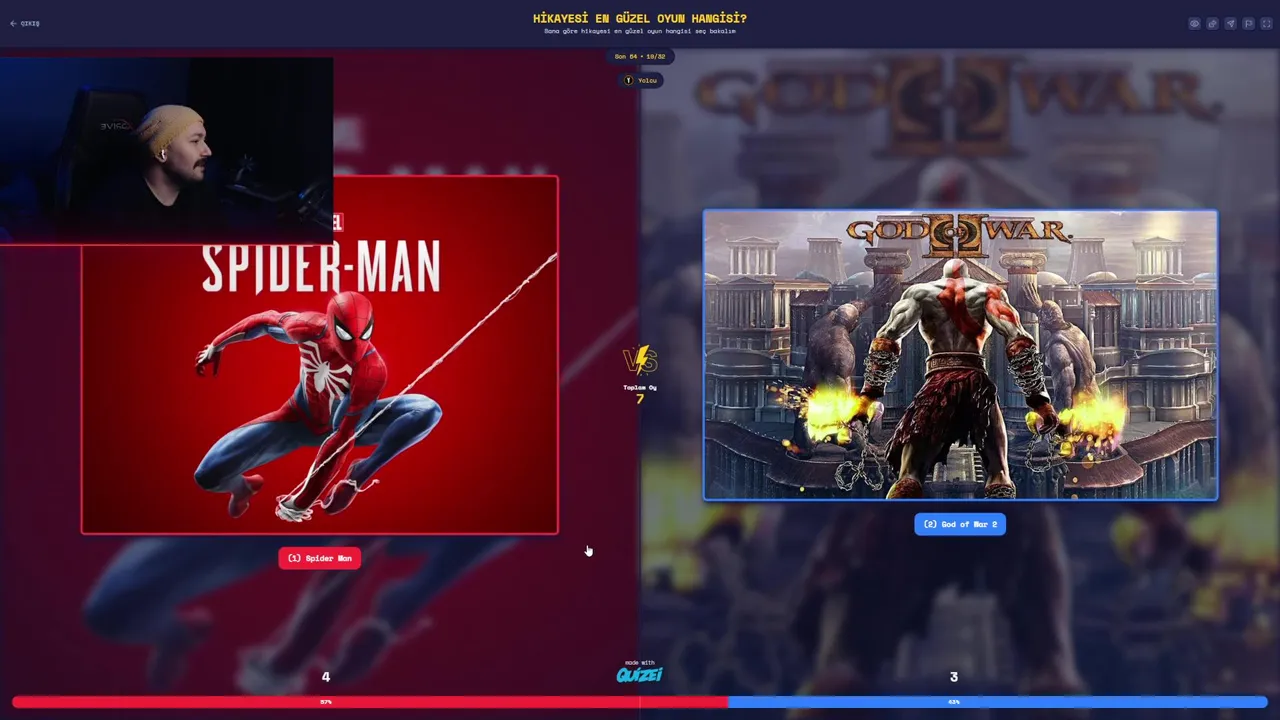Click the subtitle under the quiz title
Image resolution: width=1280 pixels, height=720 pixels.
pyautogui.click(x=640, y=31)
